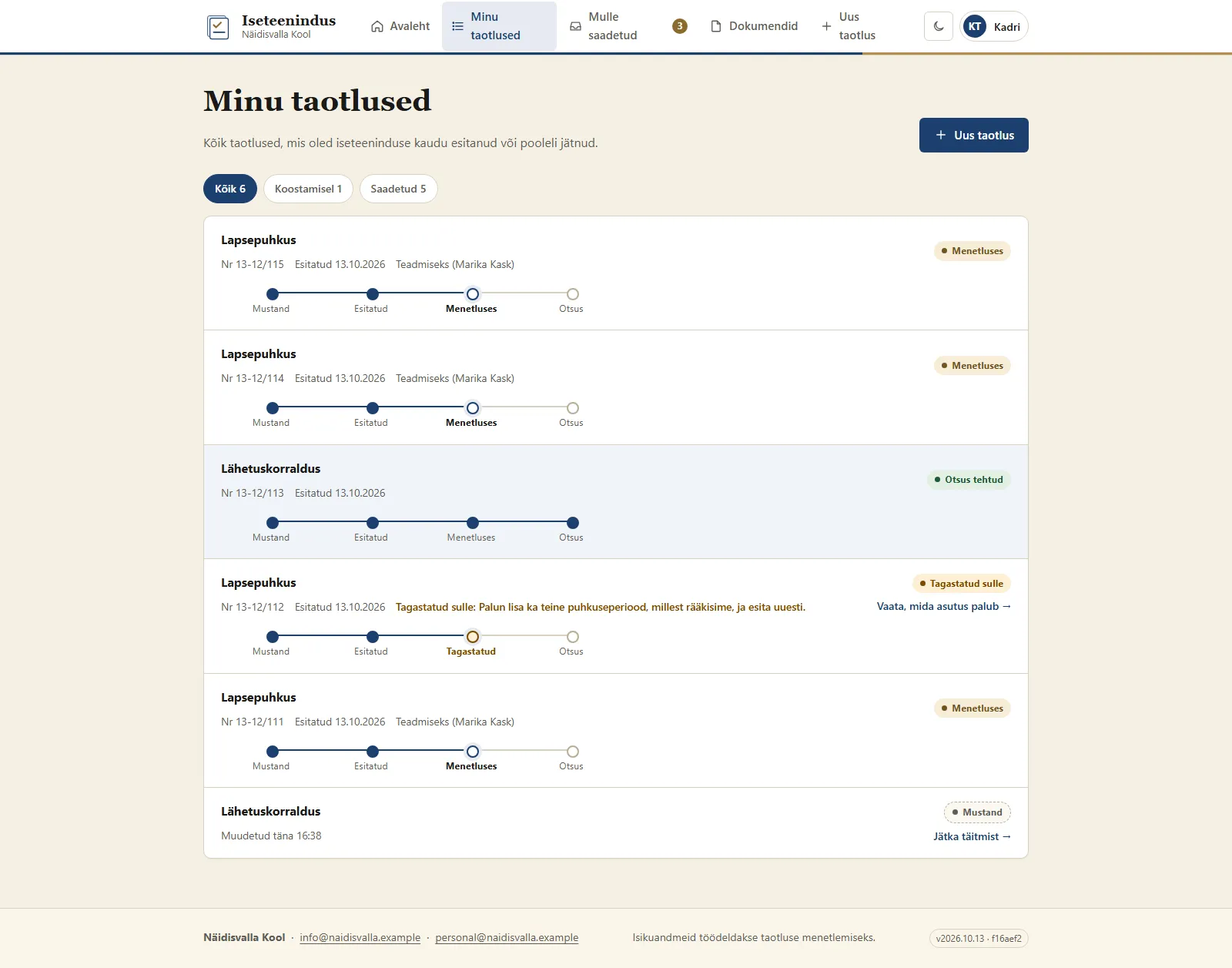The width and height of the screenshot is (1232, 968).
Task: Click Tagastatud step dot in Nr 13-12/112
Action: point(473,637)
